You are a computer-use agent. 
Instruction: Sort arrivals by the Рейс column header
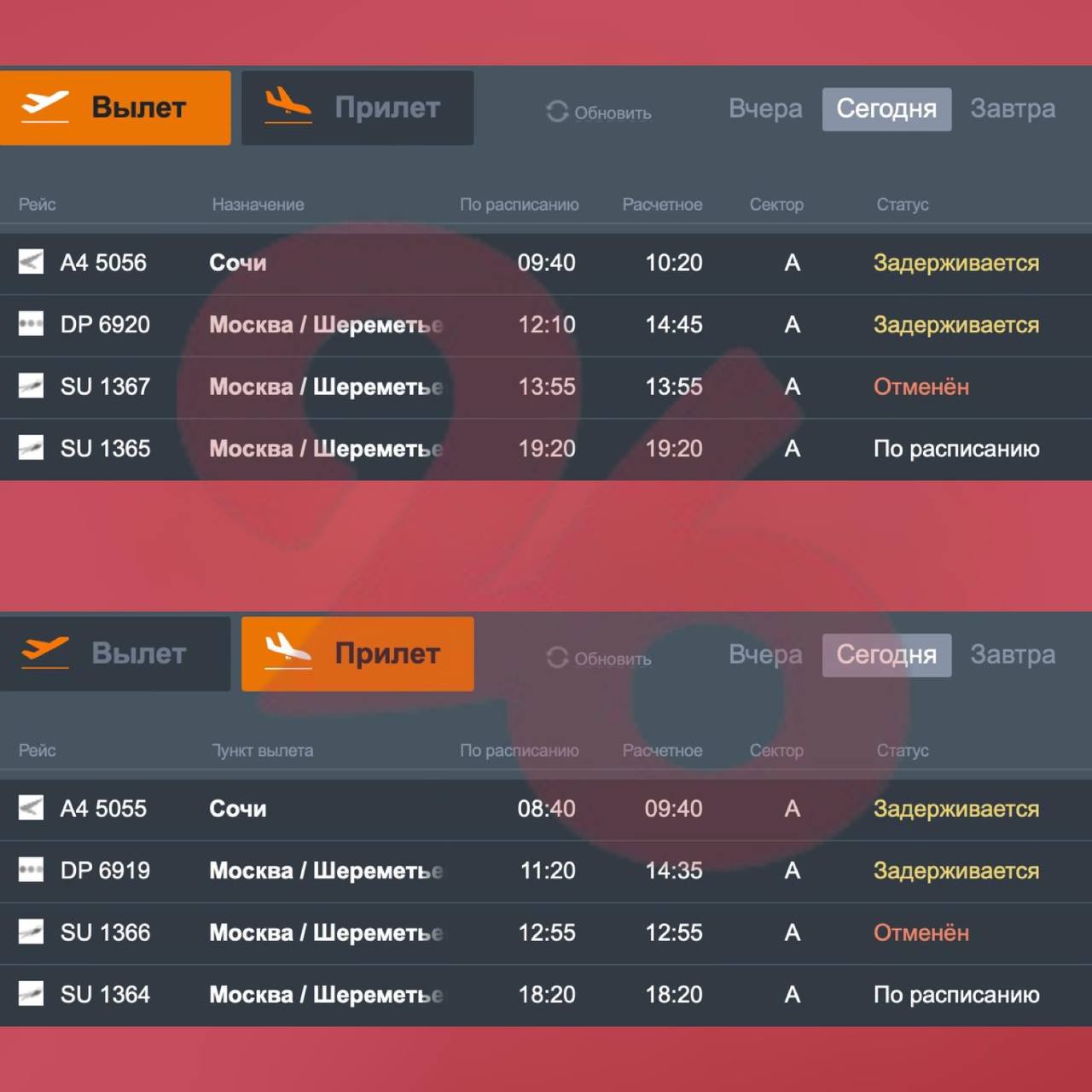[x=38, y=751]
